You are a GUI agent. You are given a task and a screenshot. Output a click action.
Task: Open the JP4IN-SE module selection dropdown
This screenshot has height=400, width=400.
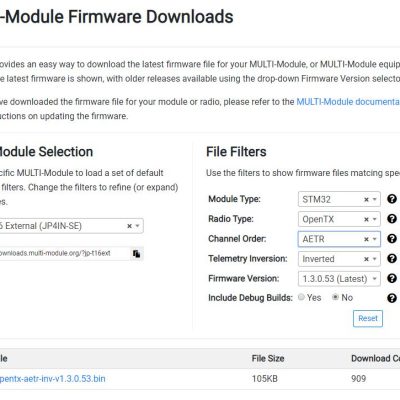pos(71,226)
